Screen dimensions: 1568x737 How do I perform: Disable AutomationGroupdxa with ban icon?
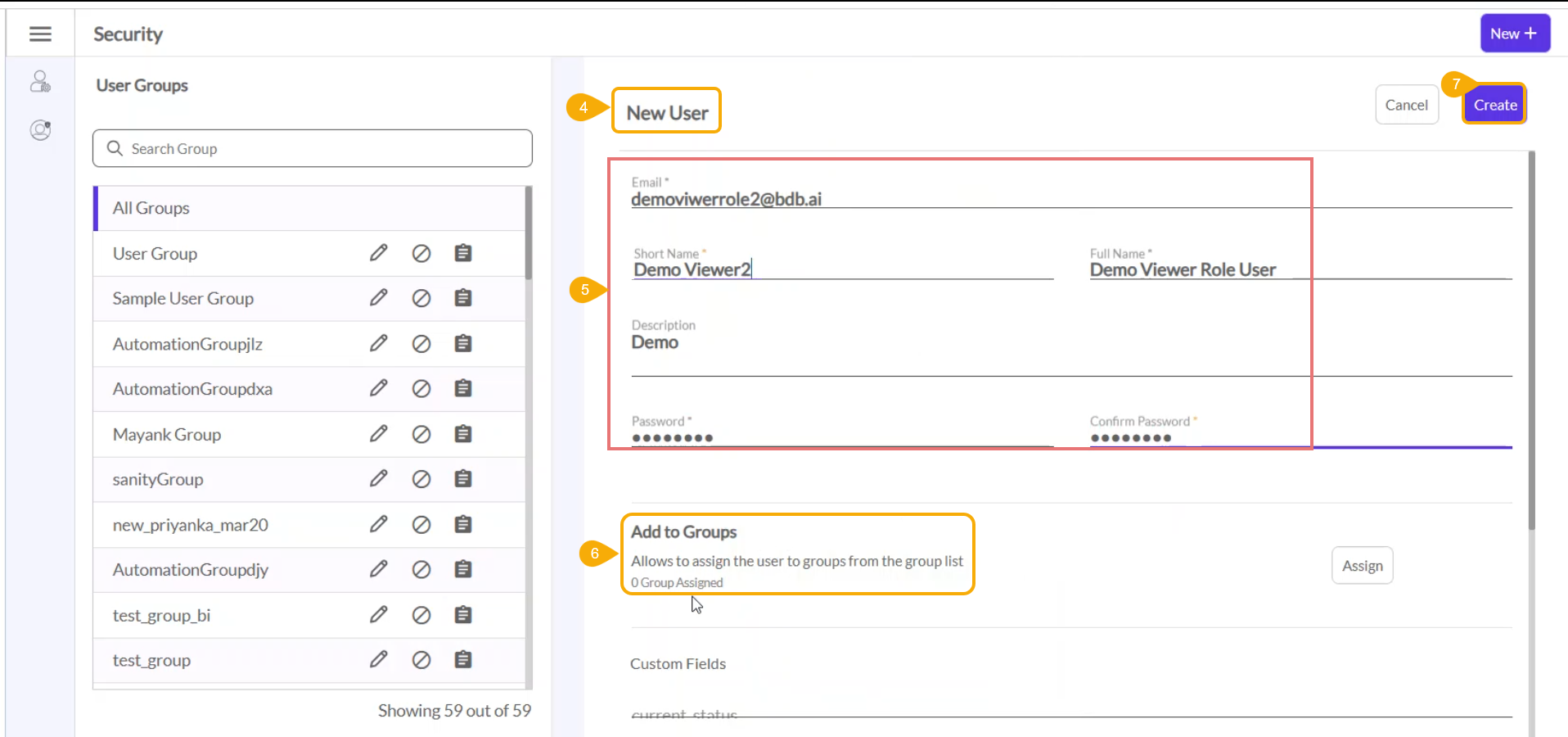pyautogui.click(x=421, y=389)
